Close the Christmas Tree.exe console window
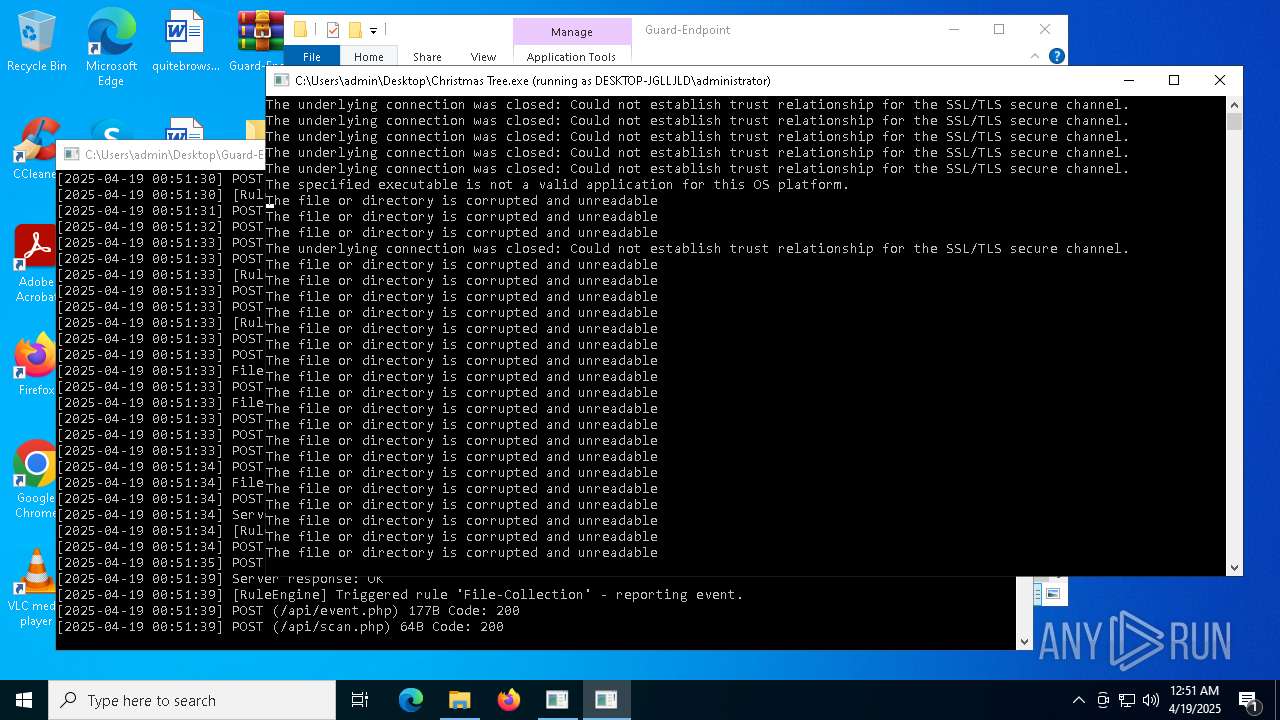1280x720 pixels. coord(1220,80)
